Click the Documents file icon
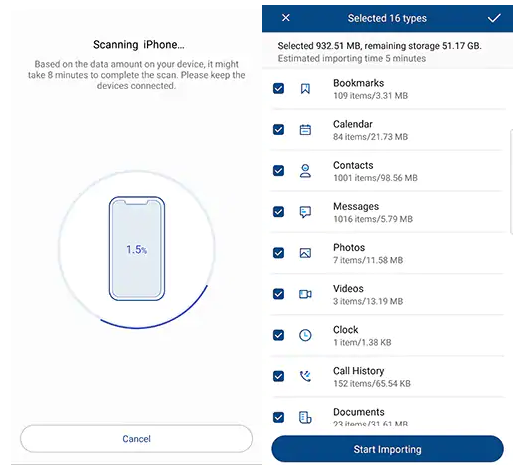Viewport: 524px width, 474px height. pos(305,418)
